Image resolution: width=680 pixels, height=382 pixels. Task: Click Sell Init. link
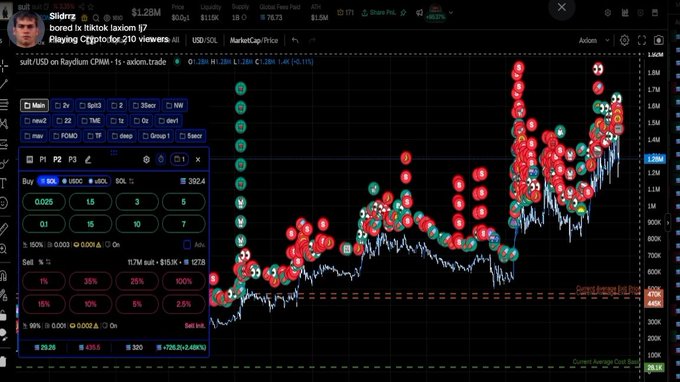coord(195,326)
